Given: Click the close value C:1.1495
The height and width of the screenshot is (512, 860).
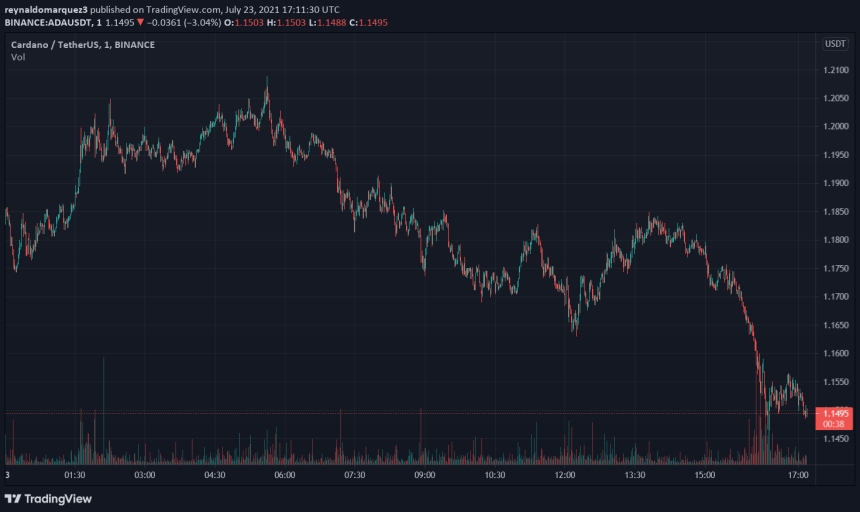Looking at the screenshot, I should pos(369,22).
